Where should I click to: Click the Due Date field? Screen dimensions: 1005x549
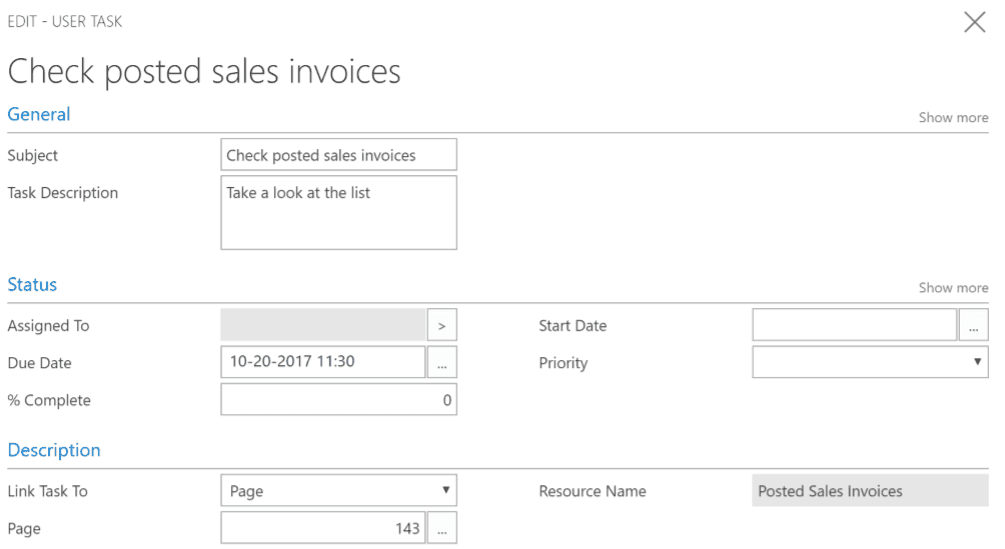pos(322,362)
